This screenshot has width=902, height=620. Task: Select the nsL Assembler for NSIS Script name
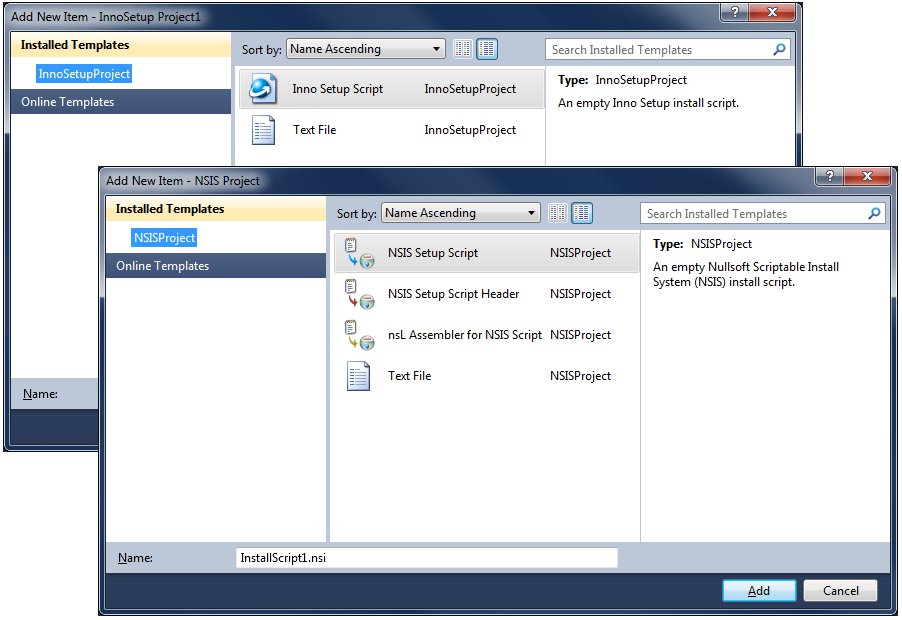tap(465, 335)
